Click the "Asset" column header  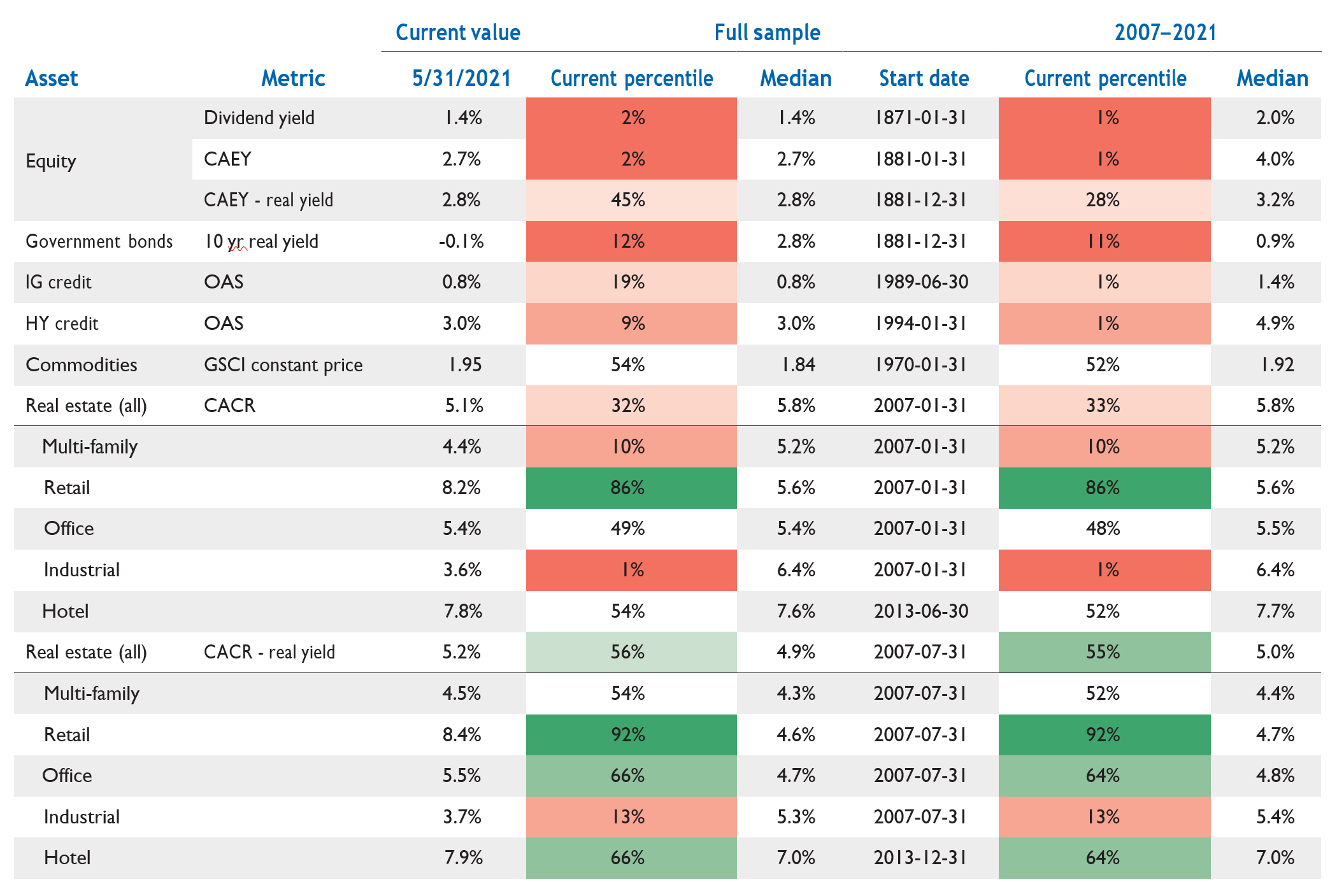click(x=52, y=78)
